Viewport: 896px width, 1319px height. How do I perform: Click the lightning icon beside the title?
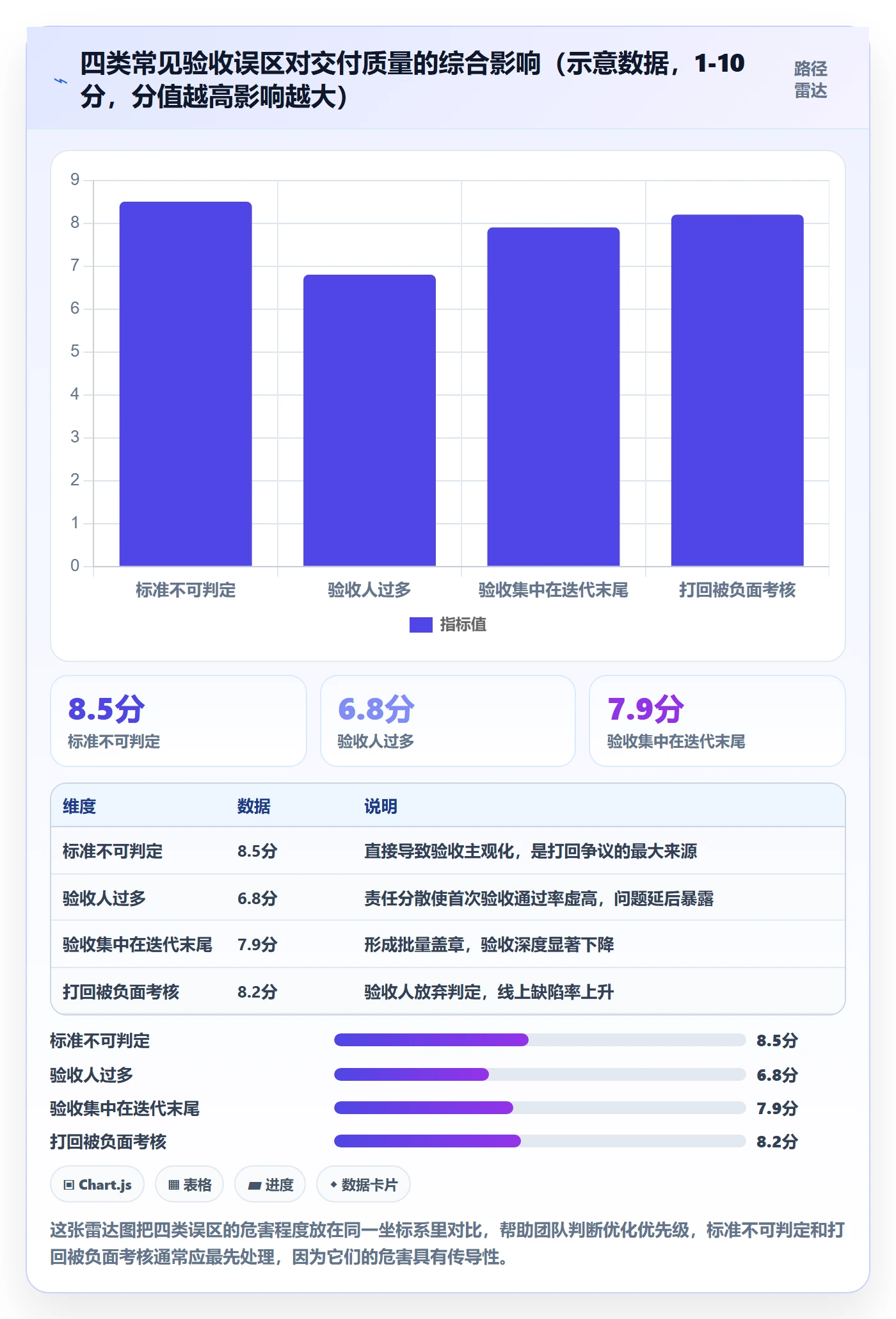click(61, 81)
